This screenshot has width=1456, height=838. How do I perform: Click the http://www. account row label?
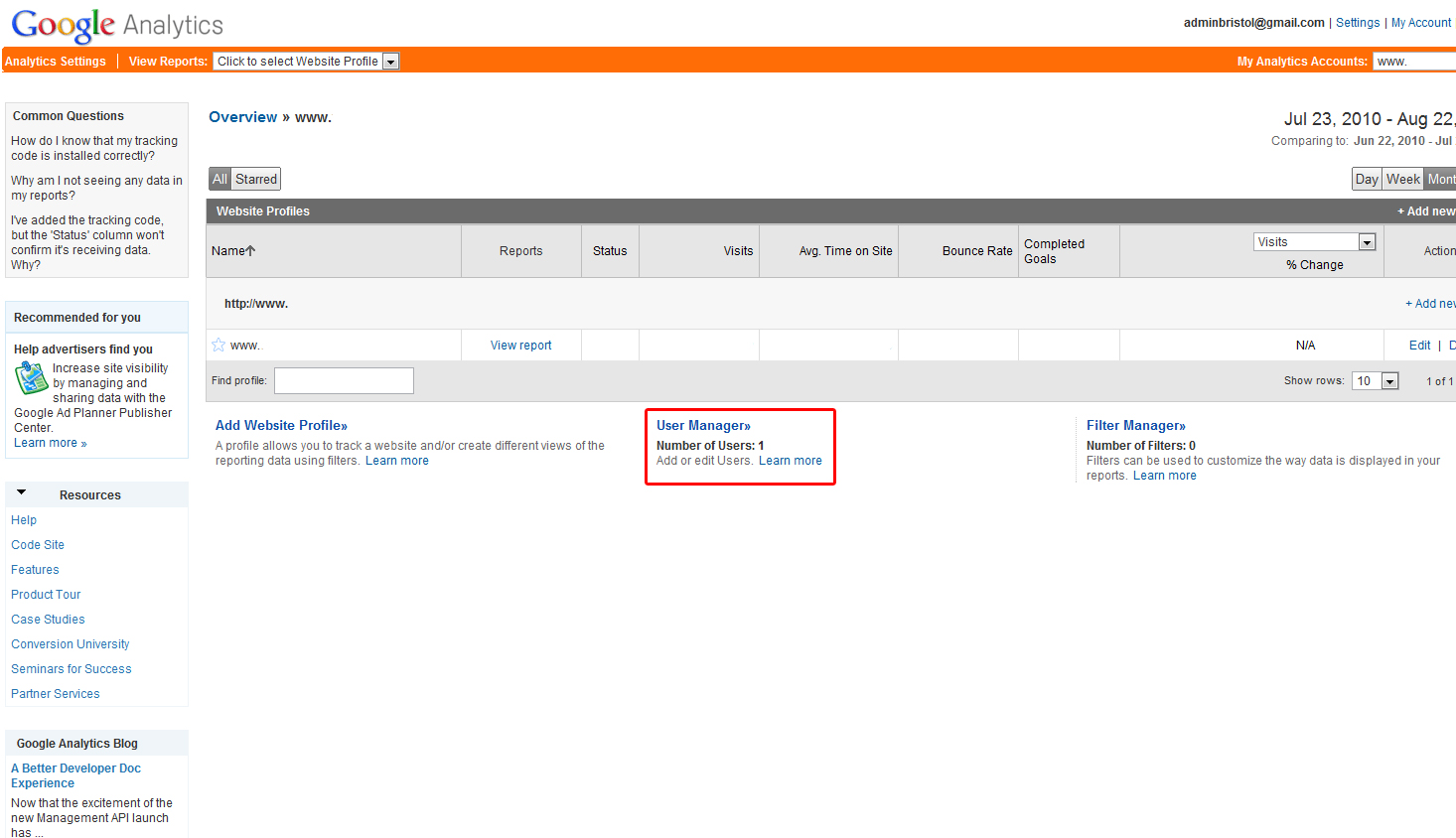point(256,304)
